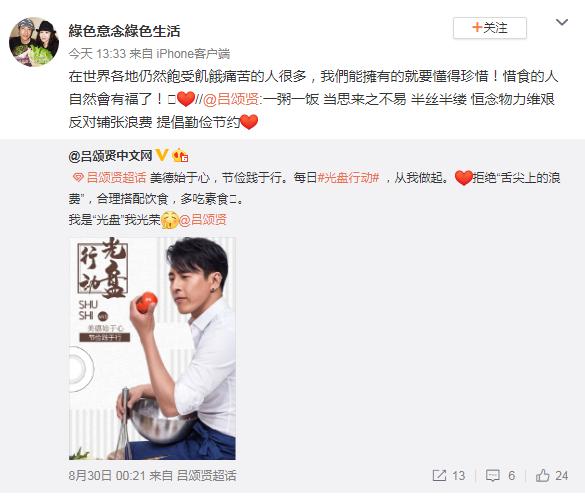Open the #光盘行动# hashtag
585x498 pixels.
pos(348,177)
